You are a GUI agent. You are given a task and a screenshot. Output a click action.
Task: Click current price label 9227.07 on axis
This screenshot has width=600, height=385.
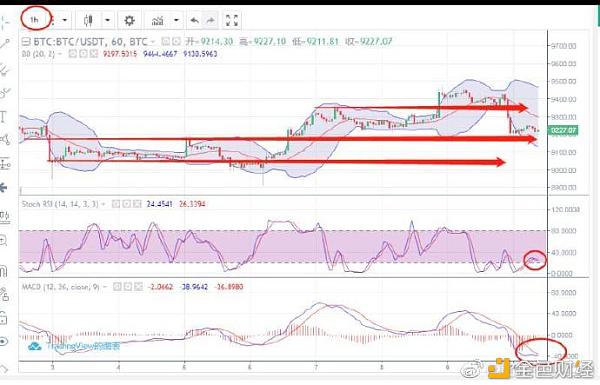pyautogui.click(x=563, y=131)
